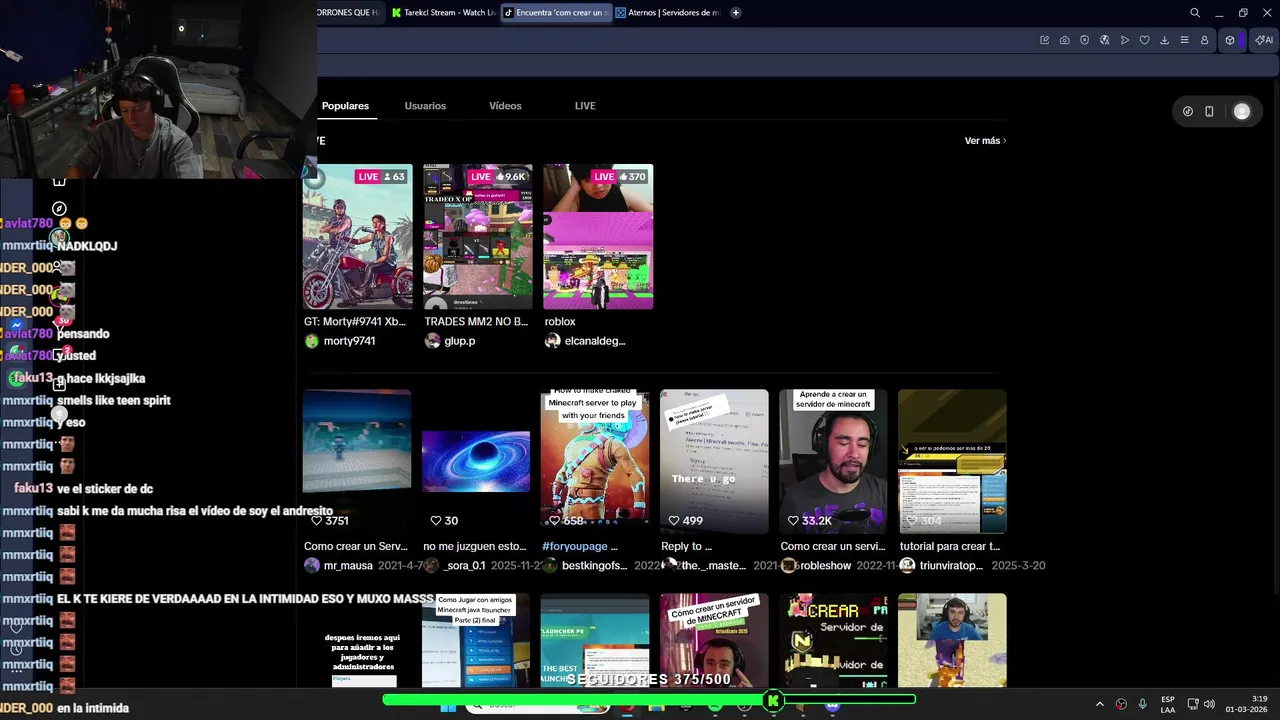Image resolution: width=1280 pixels, height=720 pixels.
Task: Click the TikTok explore compass icon
Action: point(59,208)
